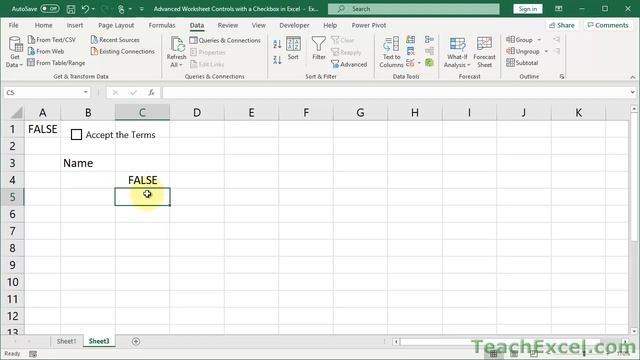Customize the Quick Access Toolbar
Image resolution: width=640 pixels, height=360 pixels.
142,9
